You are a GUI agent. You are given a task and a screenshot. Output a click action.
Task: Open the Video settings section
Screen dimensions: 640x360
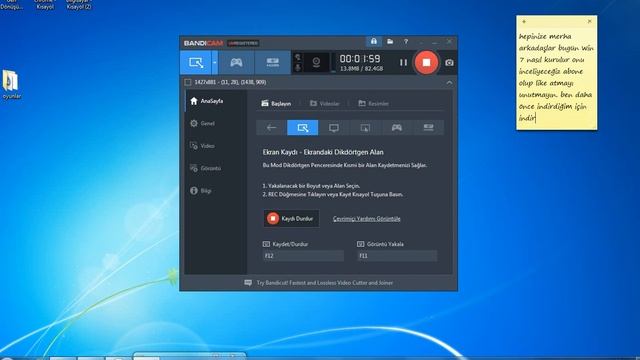[216, 146]
